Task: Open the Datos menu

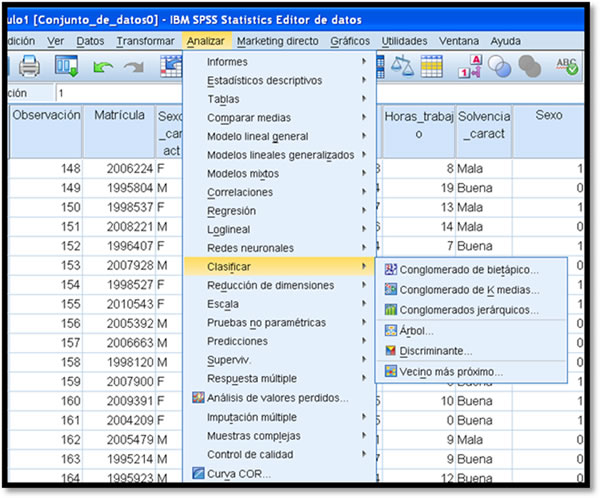Action: click(x=90, y=41)
